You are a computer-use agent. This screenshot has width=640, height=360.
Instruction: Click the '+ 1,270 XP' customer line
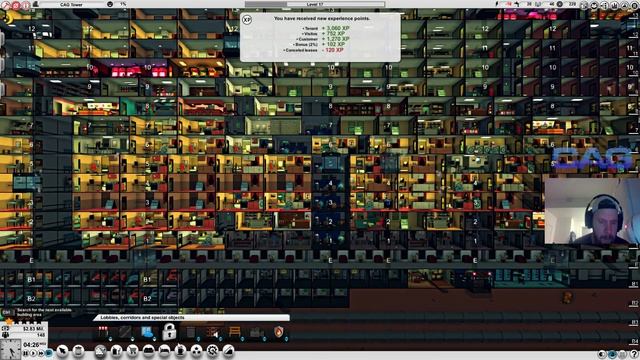point(336,39)
